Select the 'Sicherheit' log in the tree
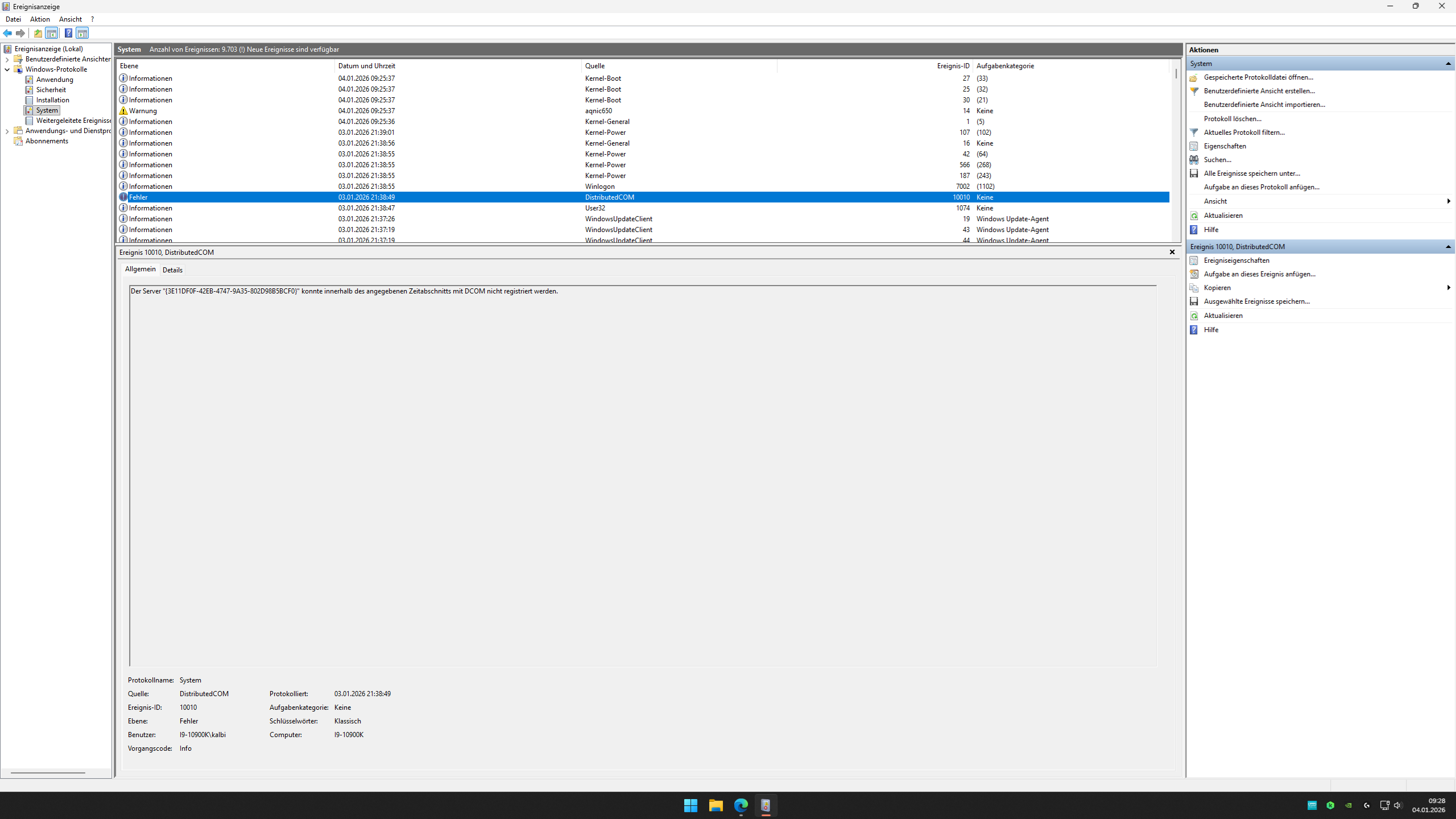This screenshot has width=1456, height=819. tap(51, 90)
